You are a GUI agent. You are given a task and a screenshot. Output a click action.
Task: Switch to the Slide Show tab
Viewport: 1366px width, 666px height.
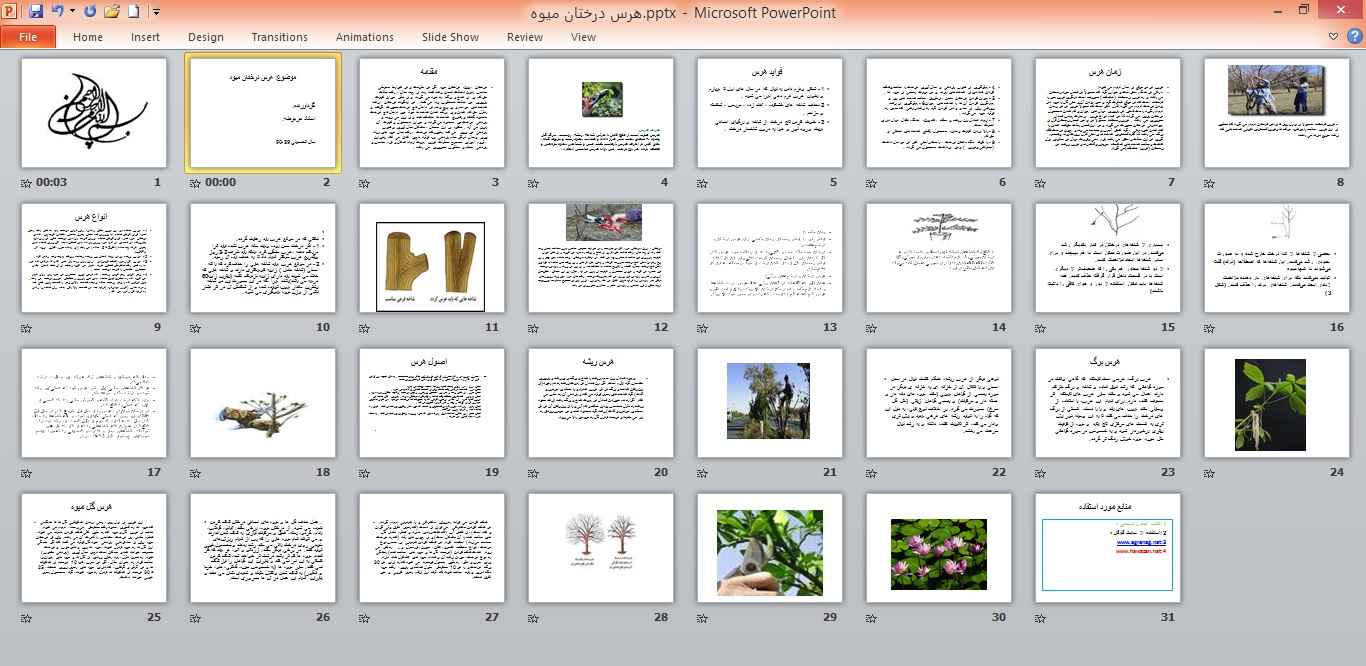click(450, 37)
